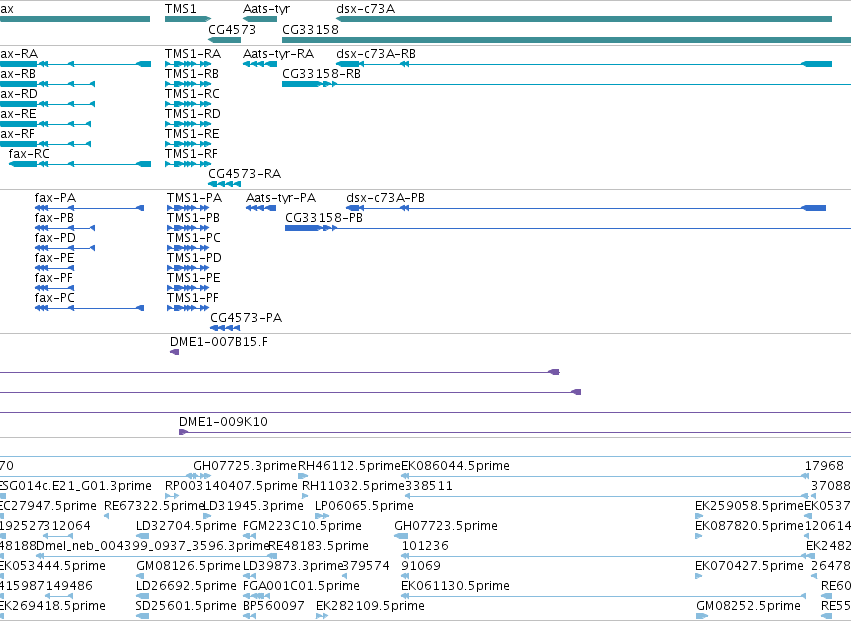This screenshot has height=621, width=851.
Task: Select EST BP560097
Action: 274,607
